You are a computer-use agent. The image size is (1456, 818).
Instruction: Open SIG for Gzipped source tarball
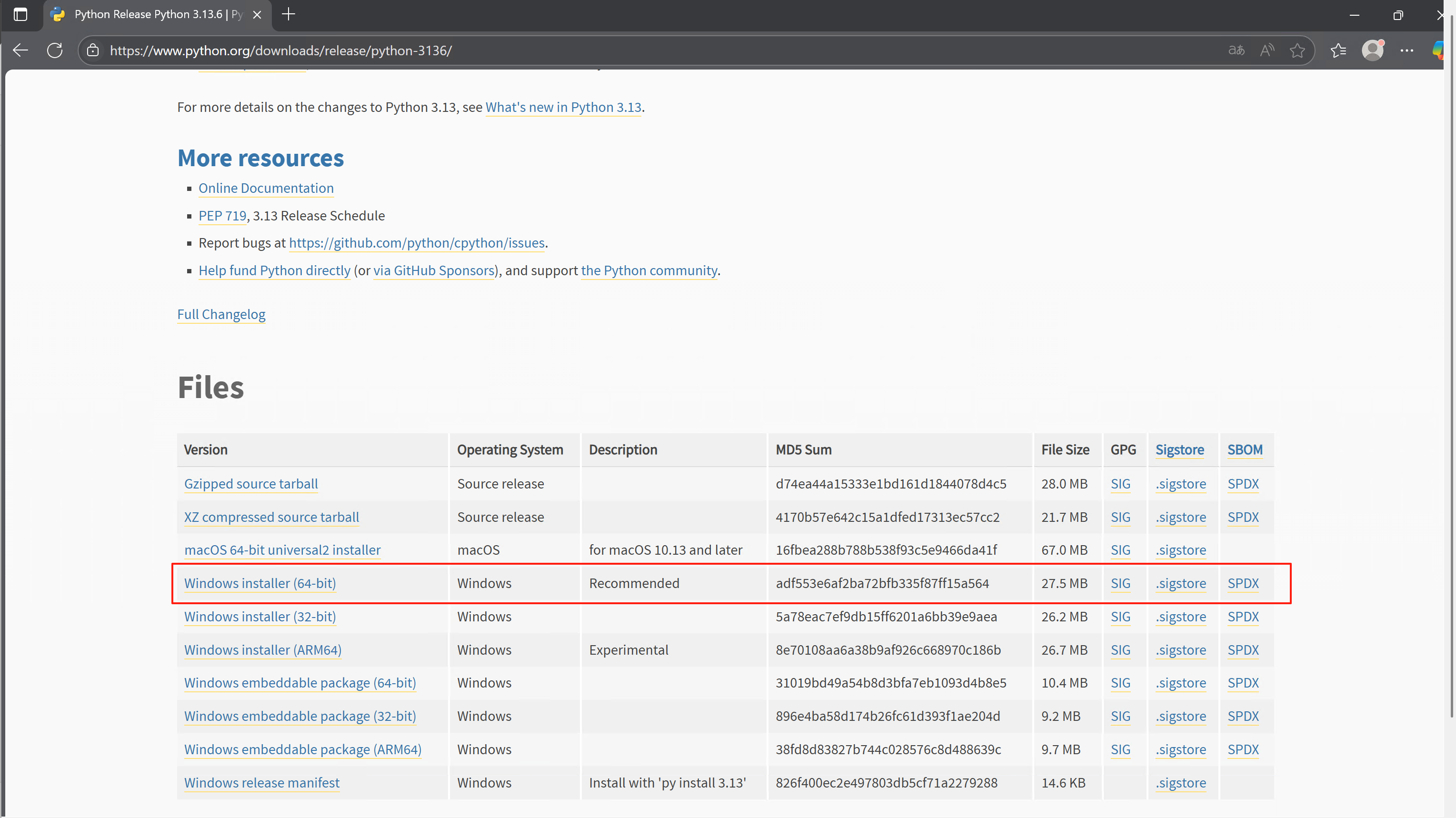[1120, 484]
